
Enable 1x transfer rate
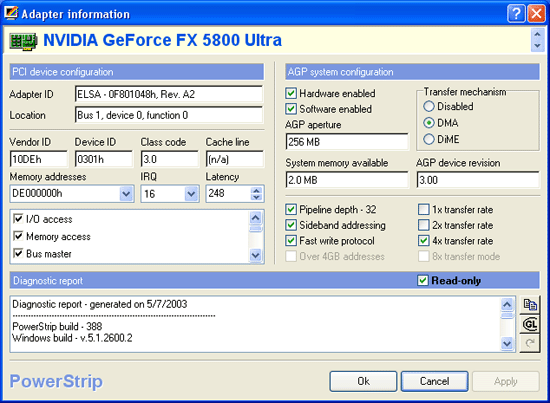(x=423, y=210)
